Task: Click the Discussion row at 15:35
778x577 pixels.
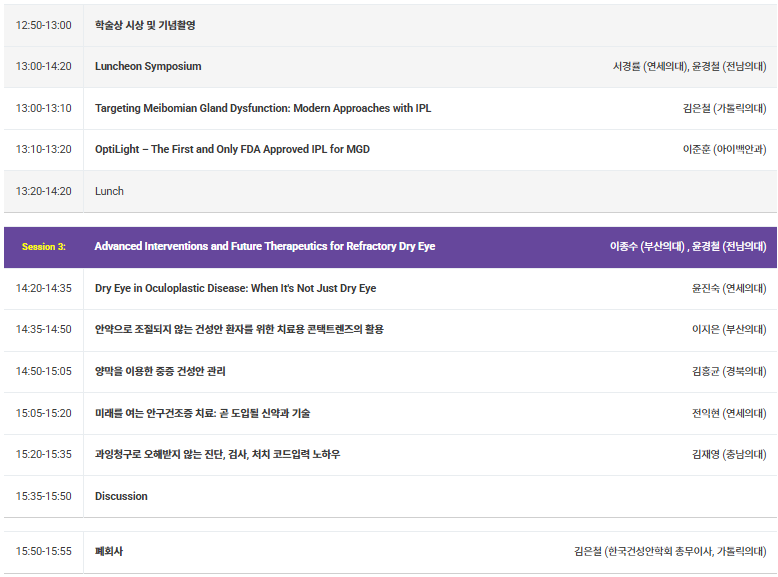Action: click(x=390, y=497)
